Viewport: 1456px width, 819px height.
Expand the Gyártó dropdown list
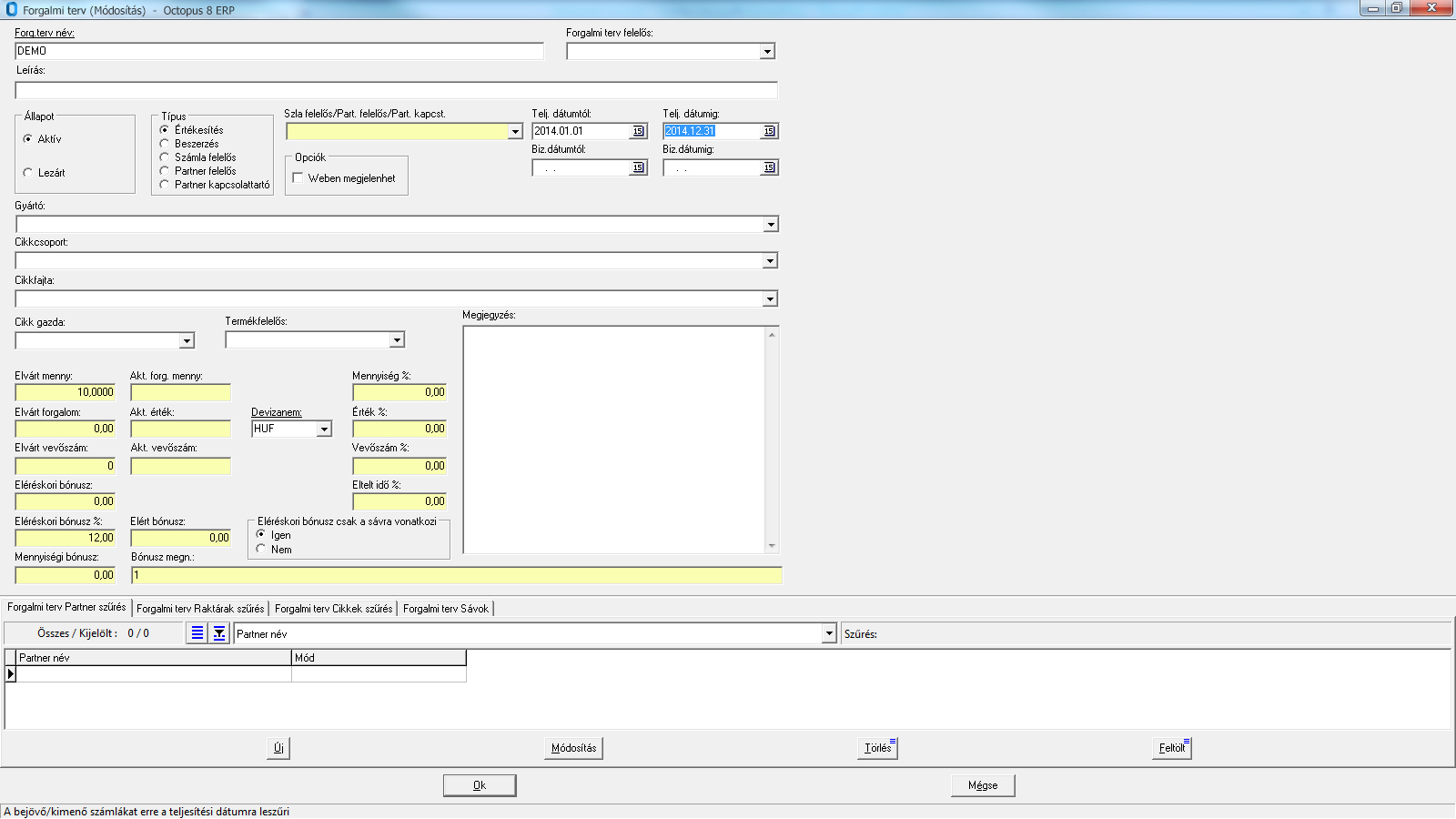[x=770, y=225]
